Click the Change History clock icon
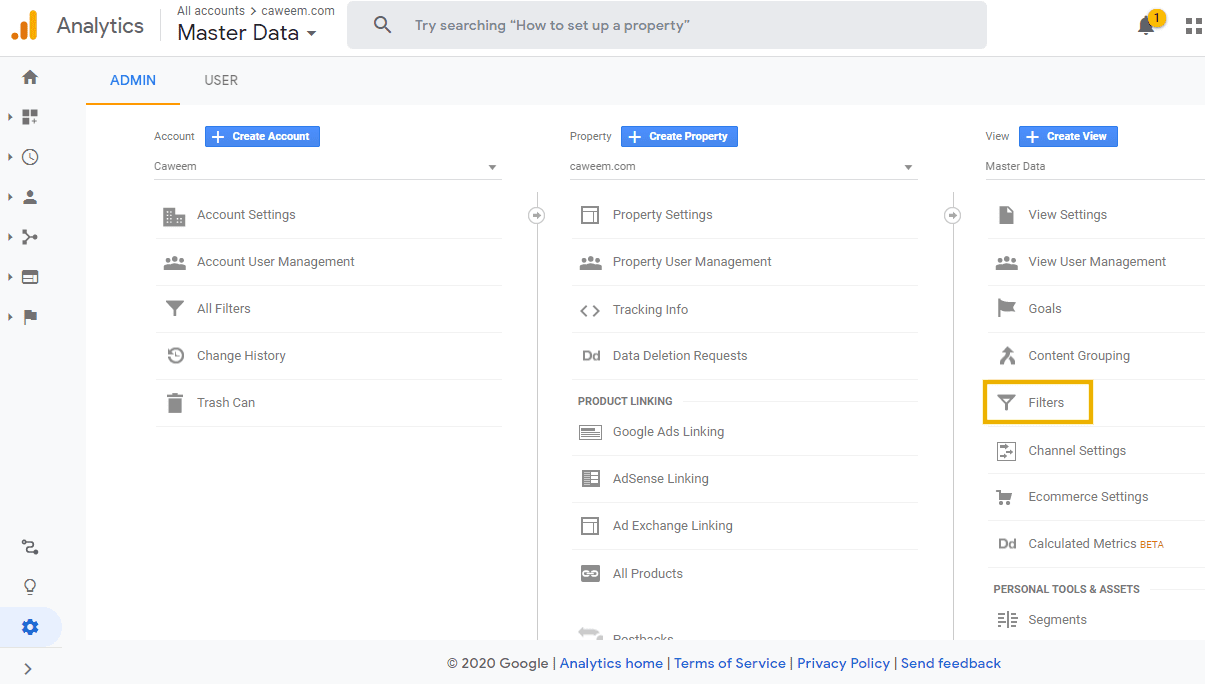The width and height of the screenshot is (1205, 684). pyautogui.click(x=175, y=356)
